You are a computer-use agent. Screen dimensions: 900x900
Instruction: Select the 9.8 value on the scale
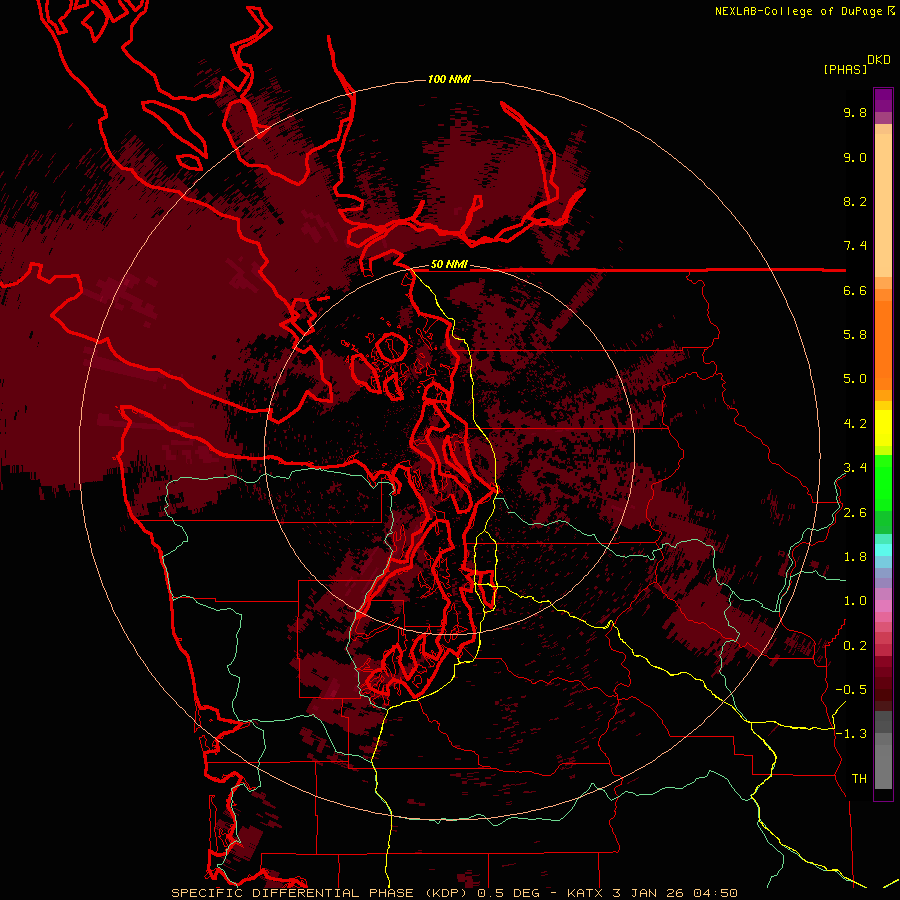pyautogui.click(x=855, y=112)
